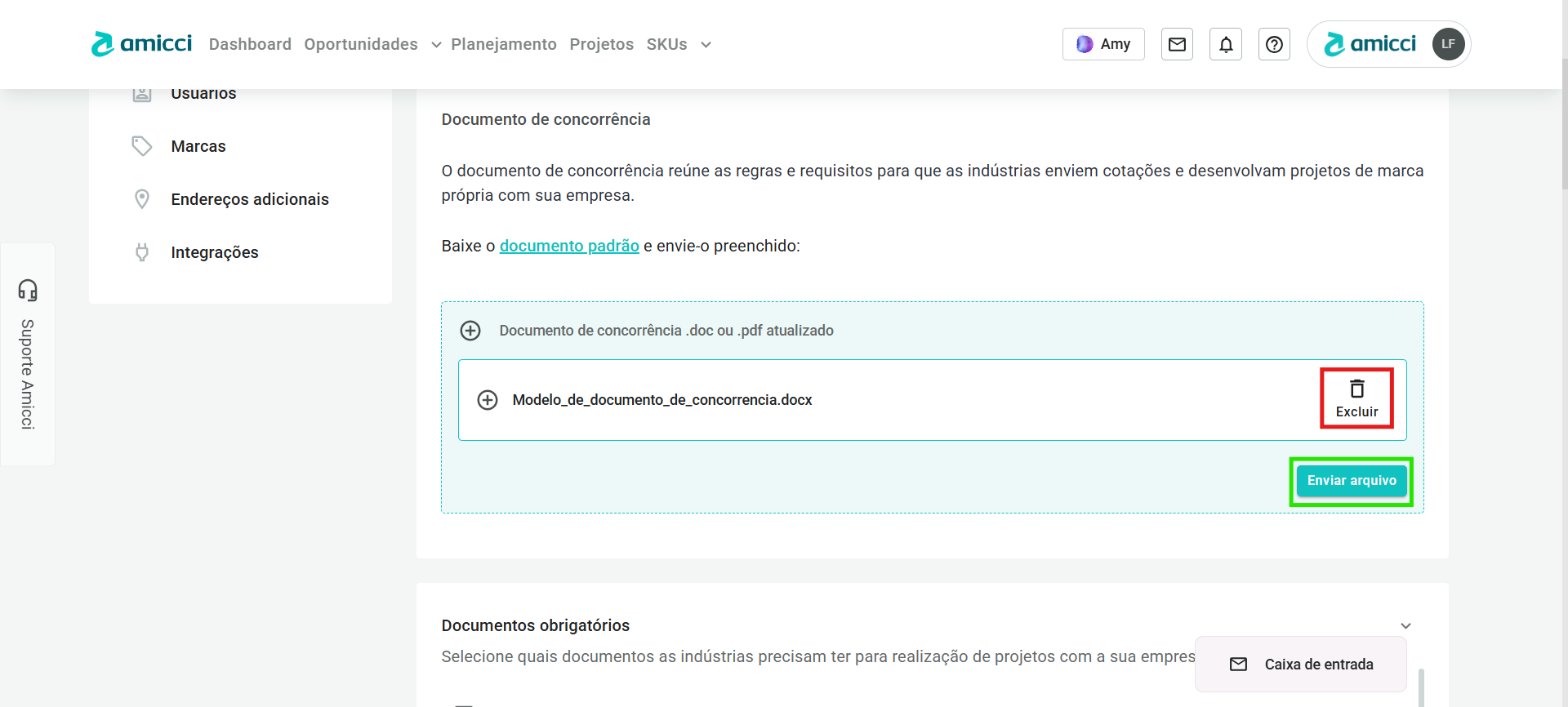Open the mail envelope icon in header
This screenshot has width=1568, height=707.
[1177, 44]
